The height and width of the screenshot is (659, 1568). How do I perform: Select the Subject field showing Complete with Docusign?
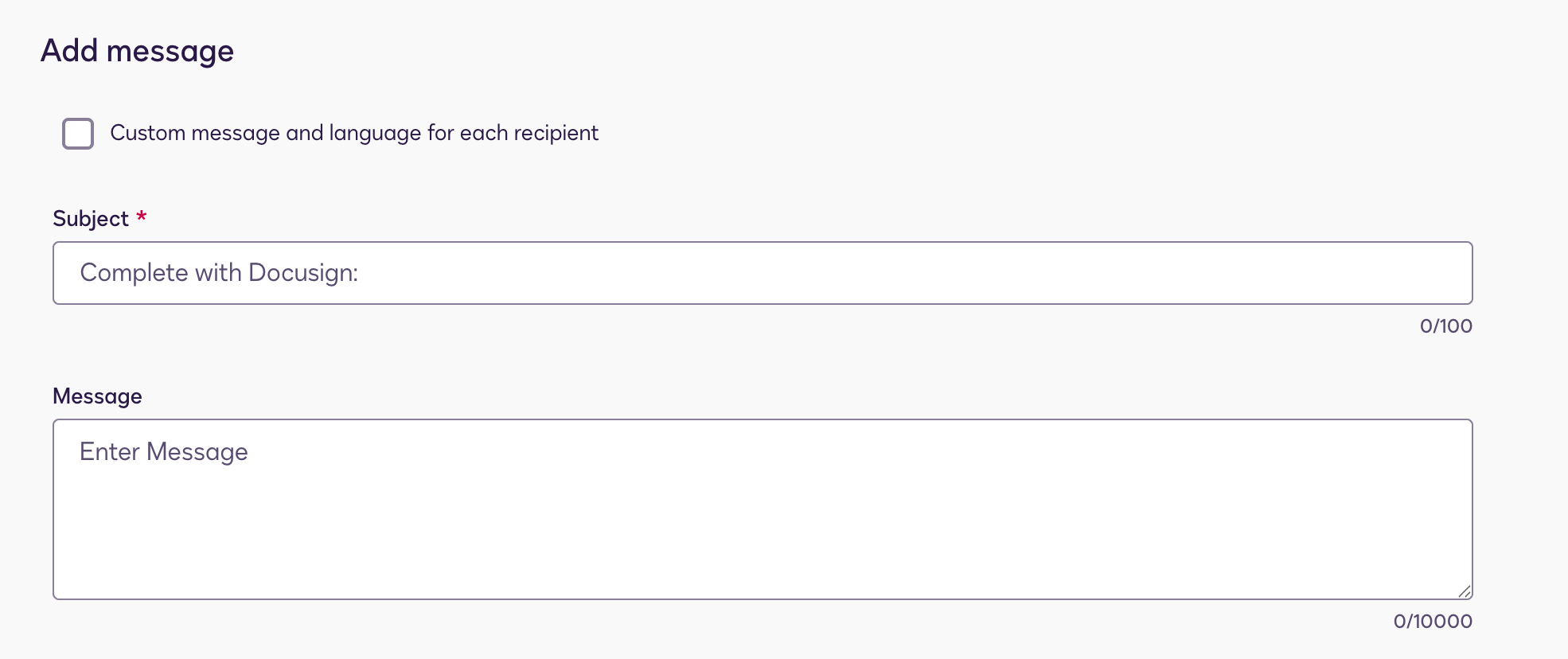tap(716, 272)
